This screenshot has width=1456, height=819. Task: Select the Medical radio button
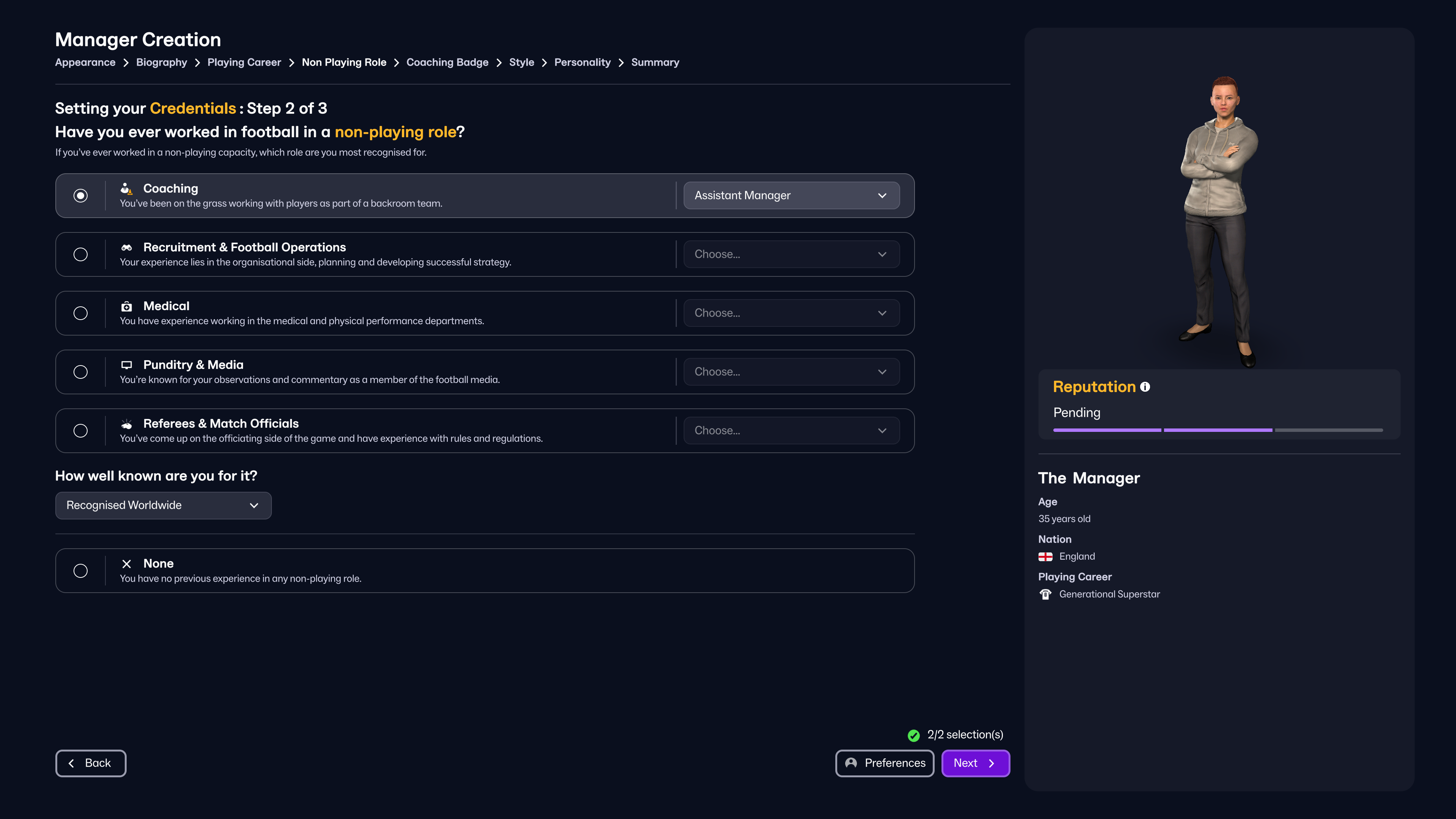point(81,313)
